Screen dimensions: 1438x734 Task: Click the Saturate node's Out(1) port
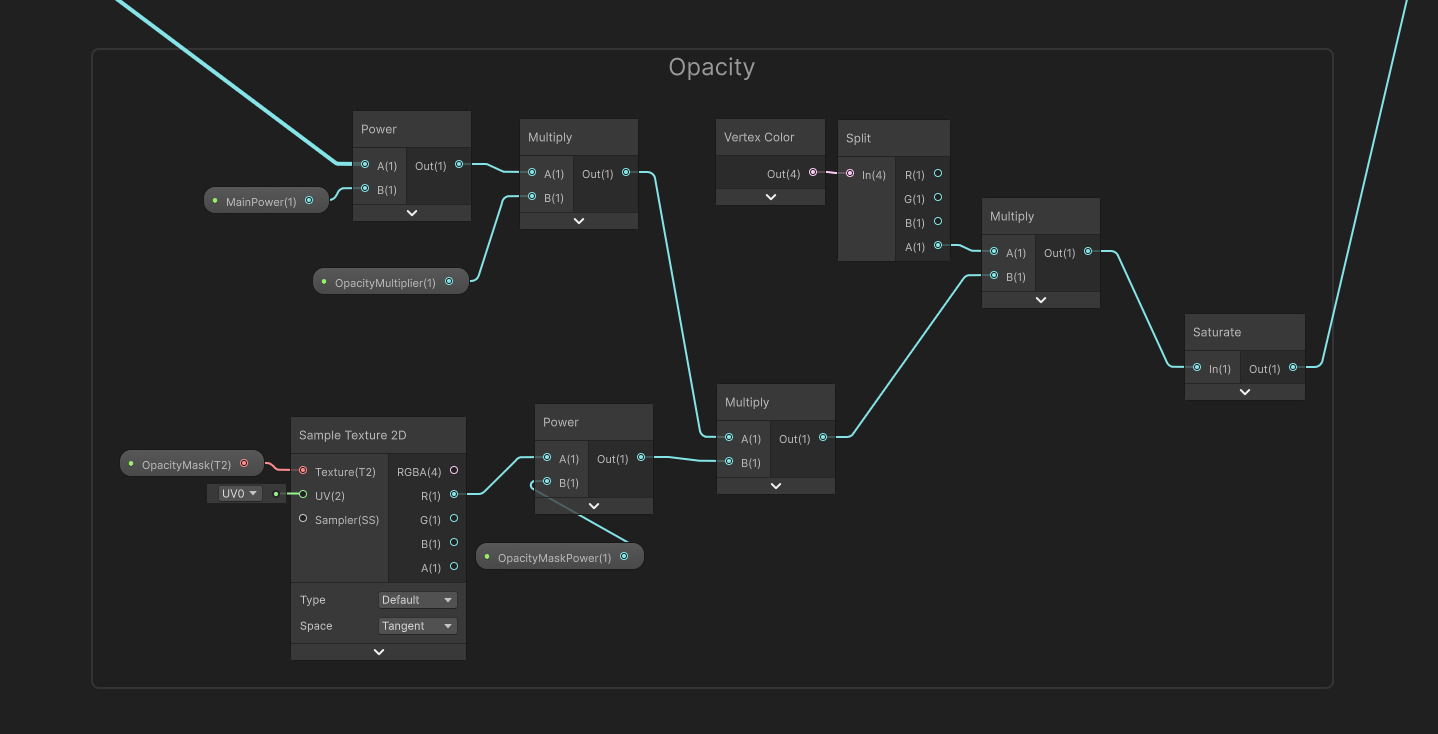point(1293,368)
